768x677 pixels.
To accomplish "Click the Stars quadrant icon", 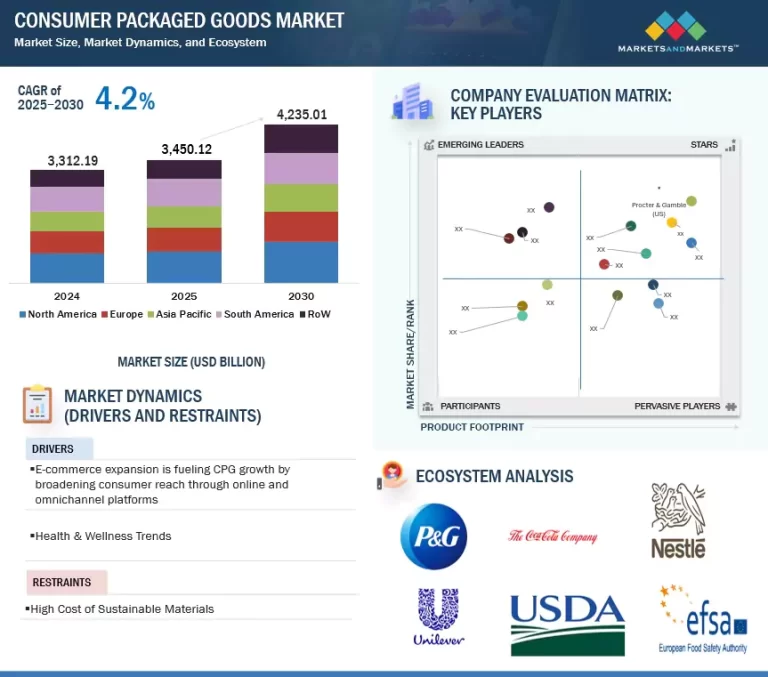I will [730, 146].
